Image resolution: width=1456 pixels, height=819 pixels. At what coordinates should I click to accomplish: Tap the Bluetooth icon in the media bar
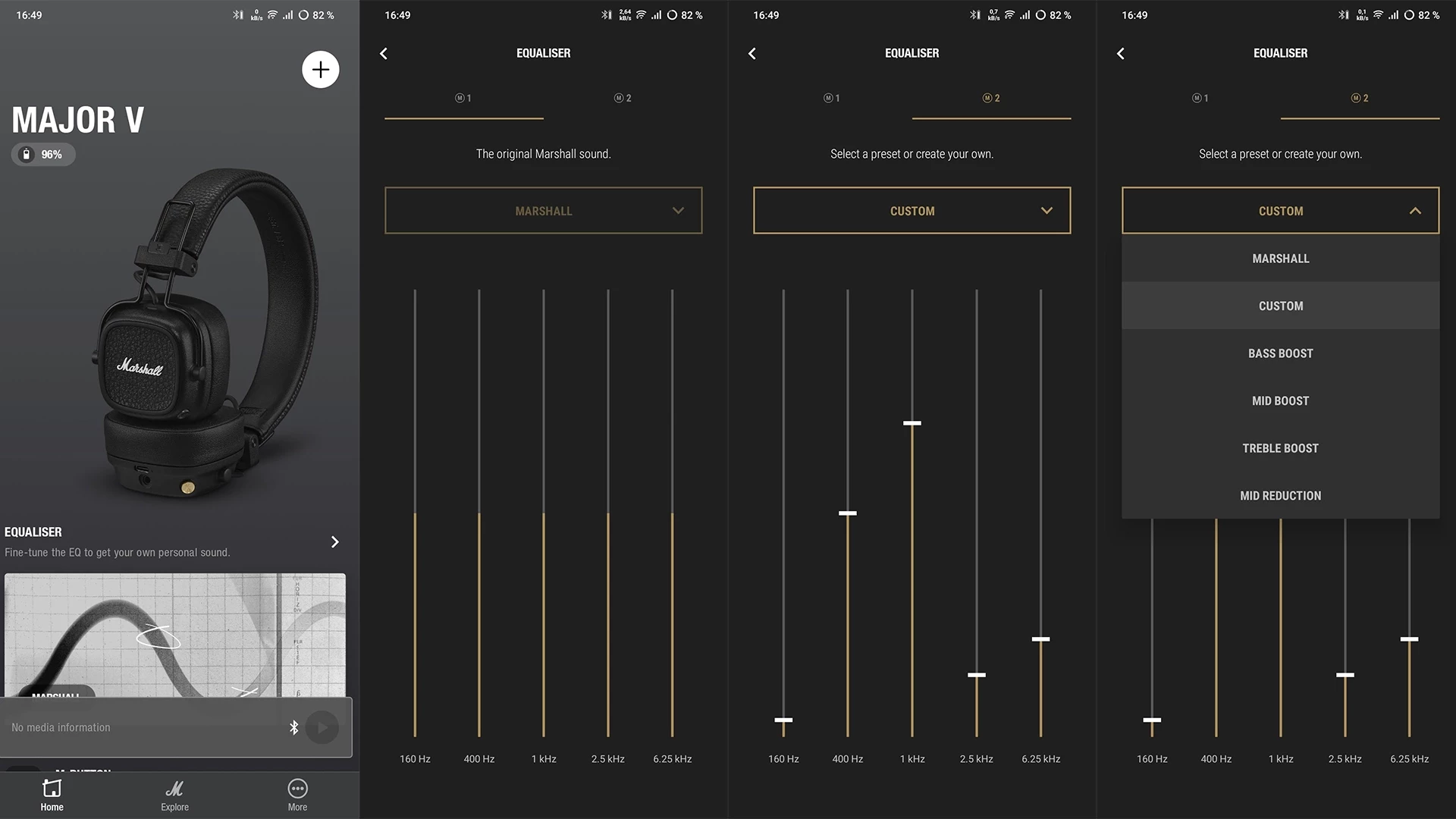click(x=294, y=727)
